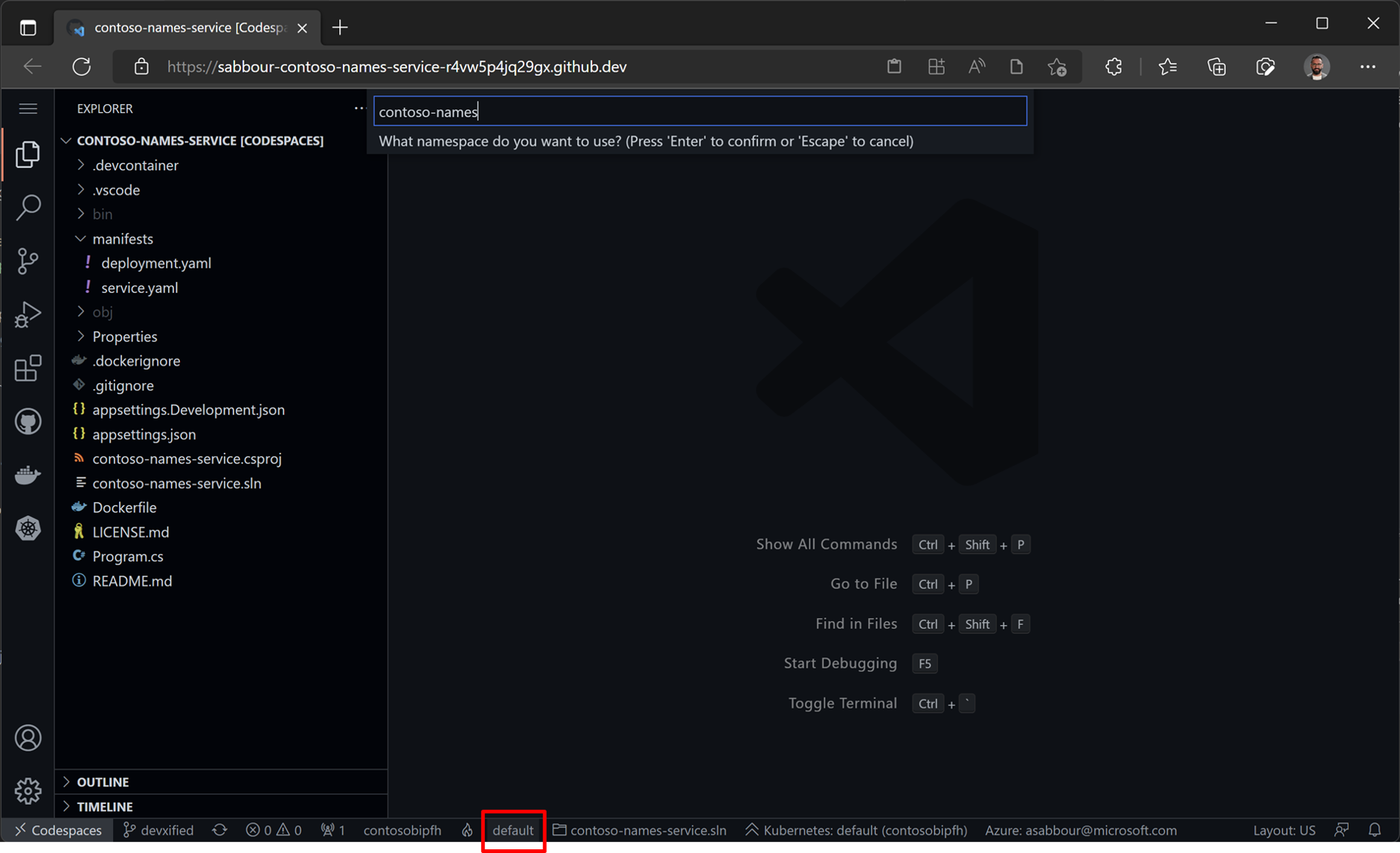Open the Run and Debug view
The image size is (1400, 853).
click(28, 315)
